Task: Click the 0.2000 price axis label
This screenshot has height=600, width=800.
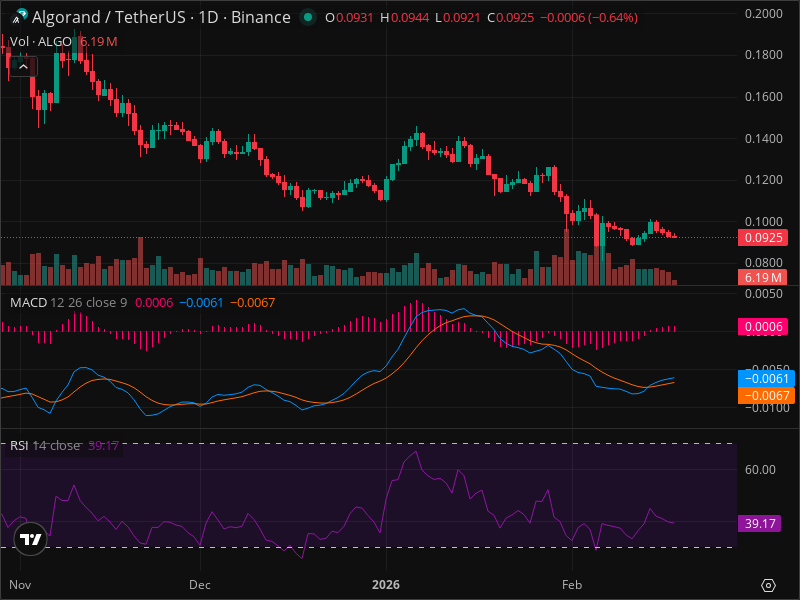Action: [x=763, y=14]
